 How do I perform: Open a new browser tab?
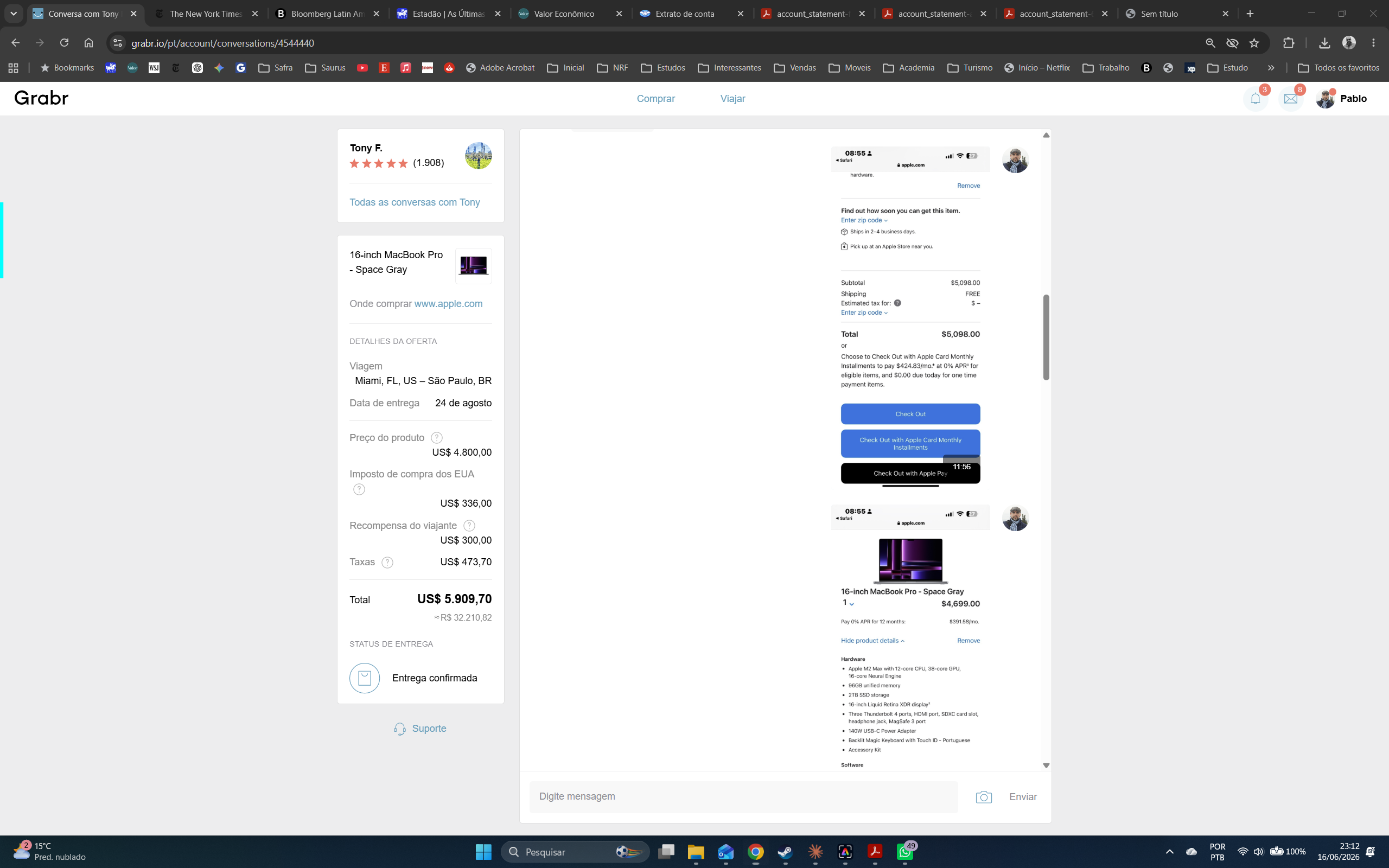[1250, 14]
